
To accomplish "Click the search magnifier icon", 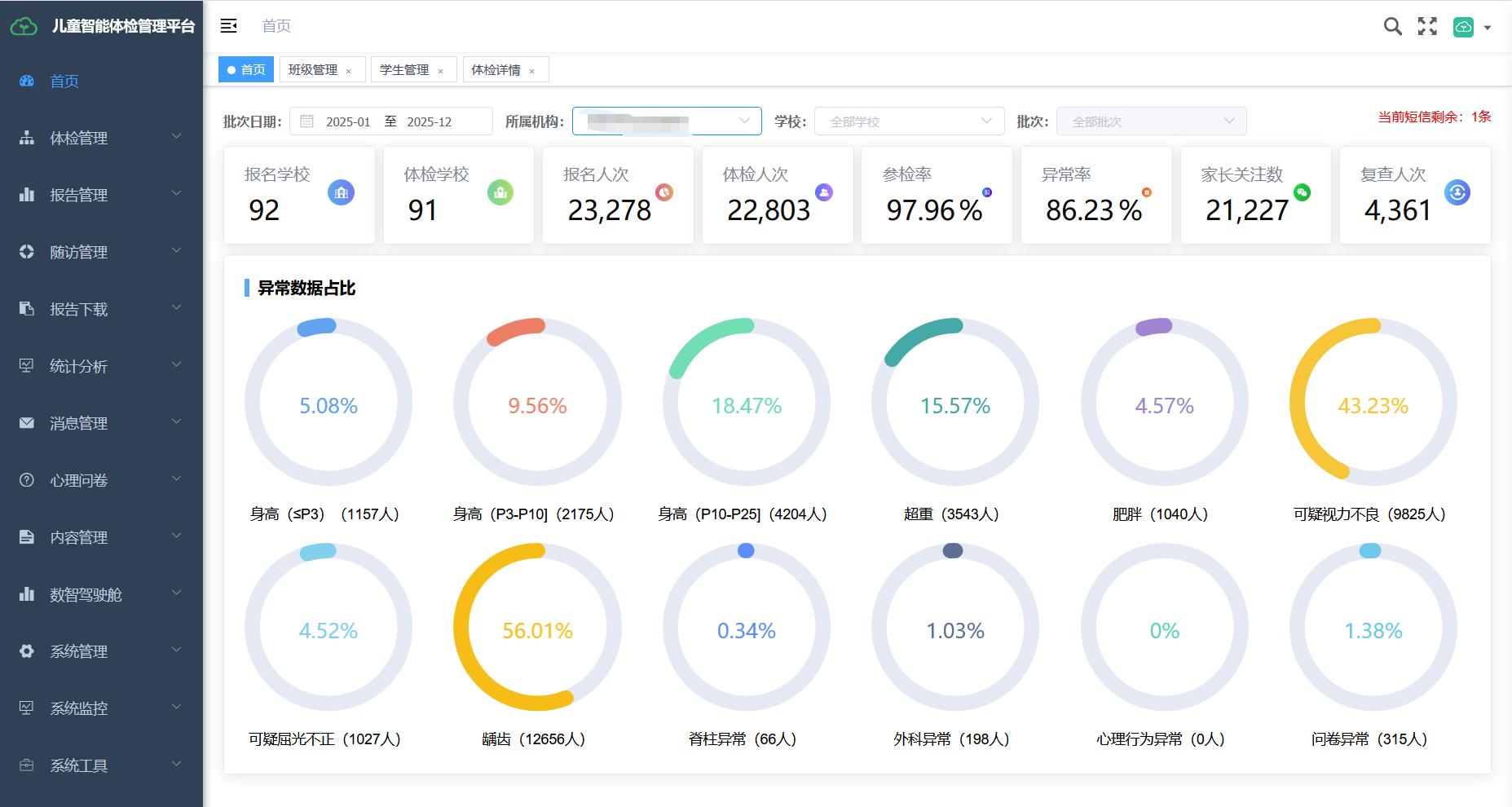I will click(1393, 26).
